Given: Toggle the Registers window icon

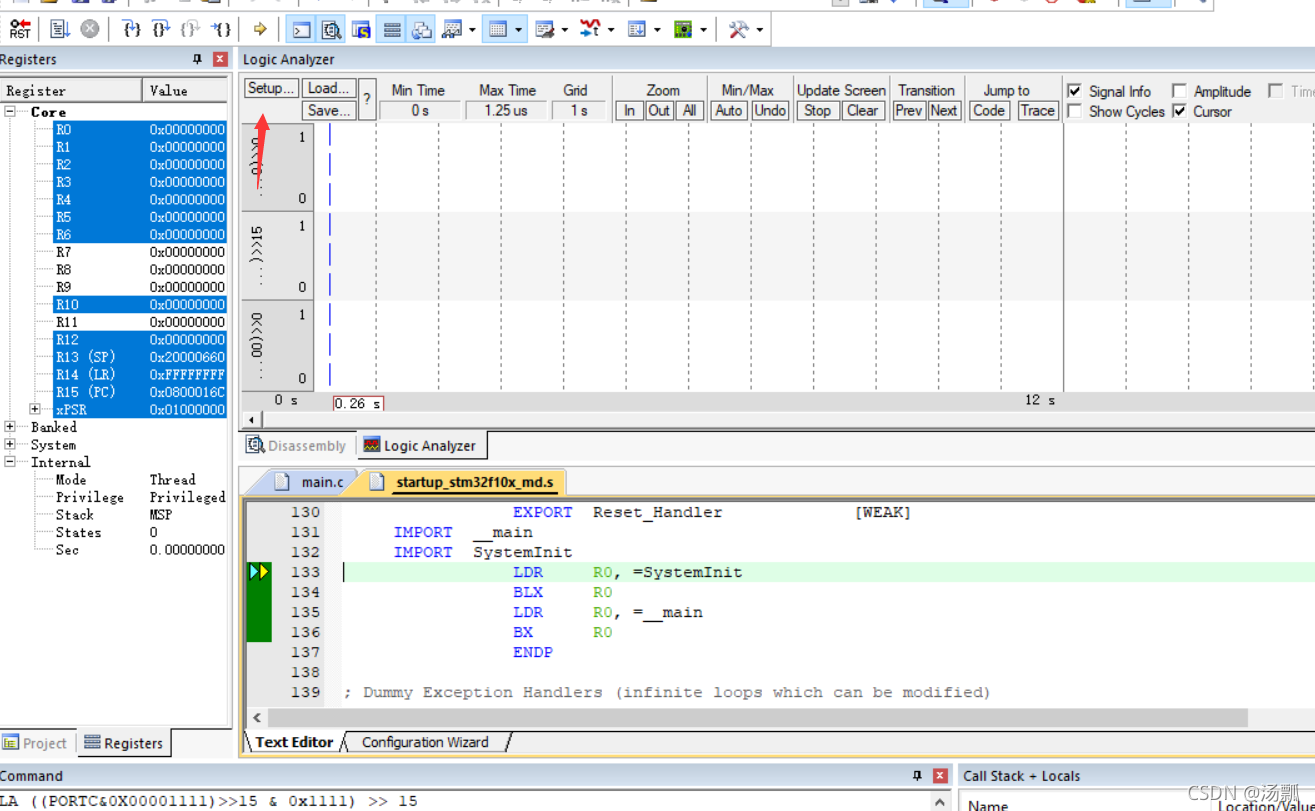Looking at the screenshot, I should pyautogui.click(x=392, y=29).
